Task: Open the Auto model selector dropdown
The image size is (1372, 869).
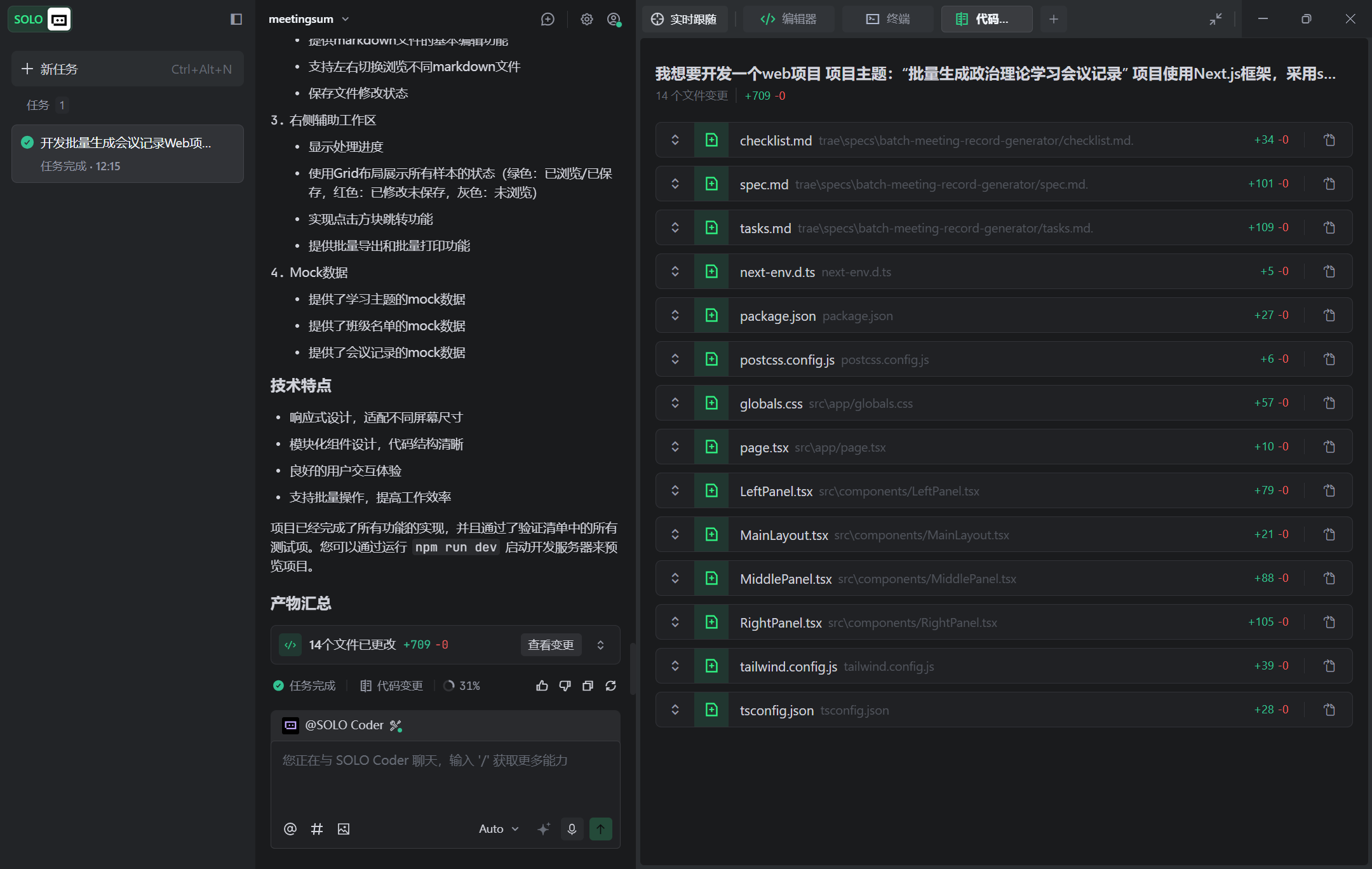Action: (498, 828)
